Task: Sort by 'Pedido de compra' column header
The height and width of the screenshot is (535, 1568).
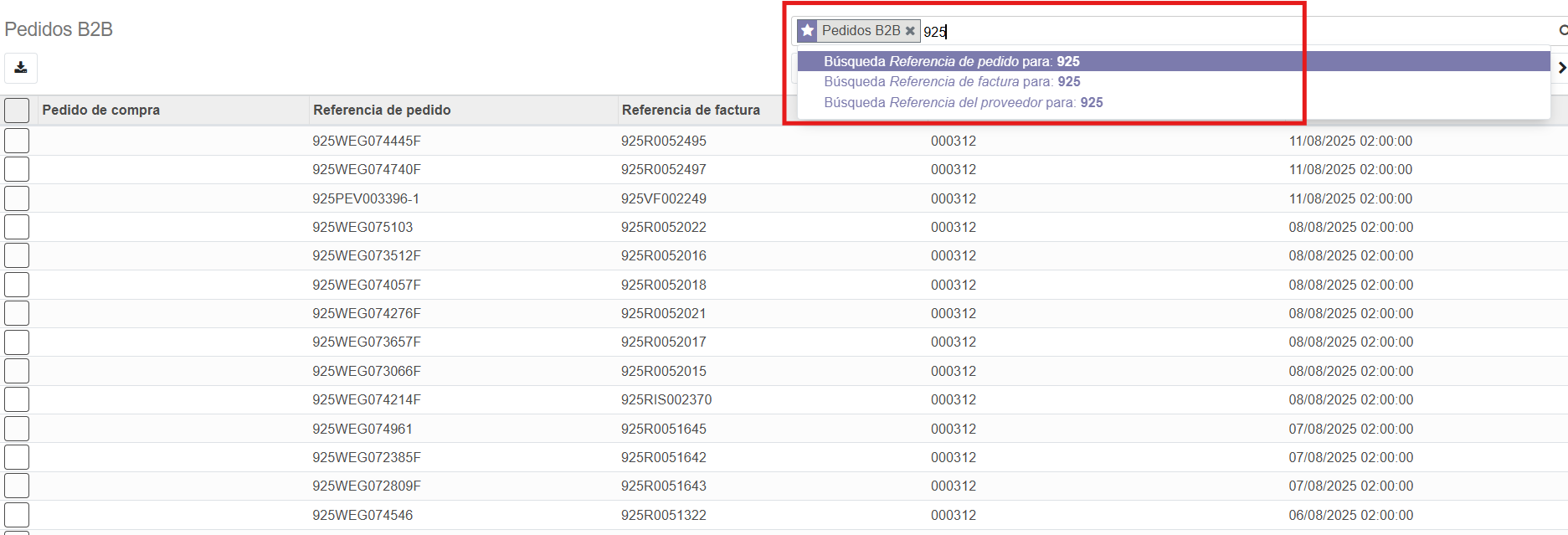Action: pyautogui.click(x=100, y=110)
